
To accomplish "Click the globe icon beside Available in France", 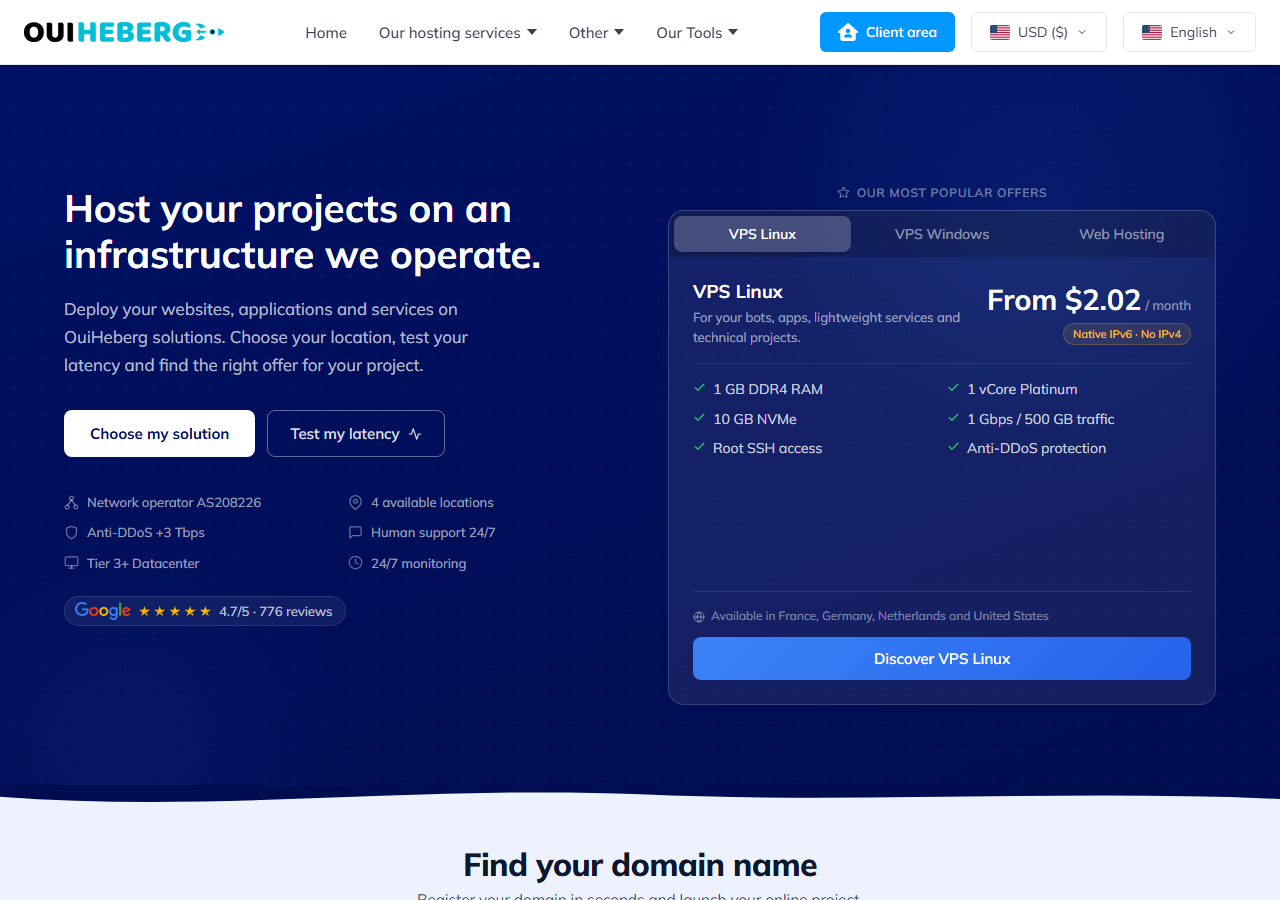I will click(x=699, y=617).
